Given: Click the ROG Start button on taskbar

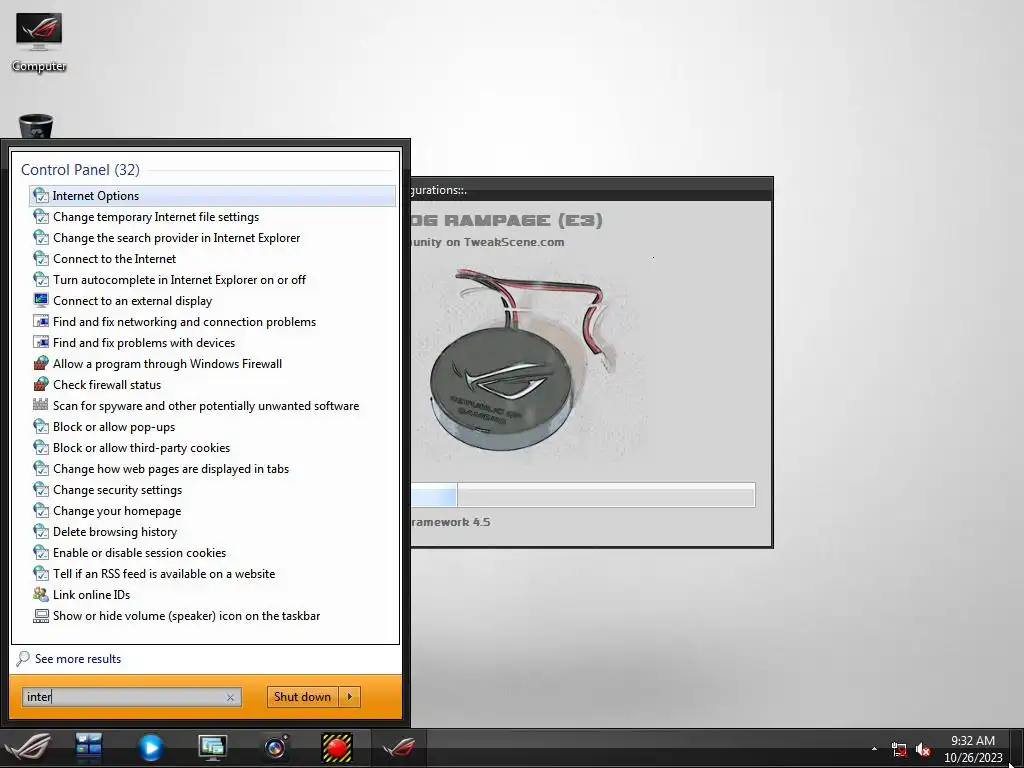Looking at the screenshot, I should coord(27,747).
